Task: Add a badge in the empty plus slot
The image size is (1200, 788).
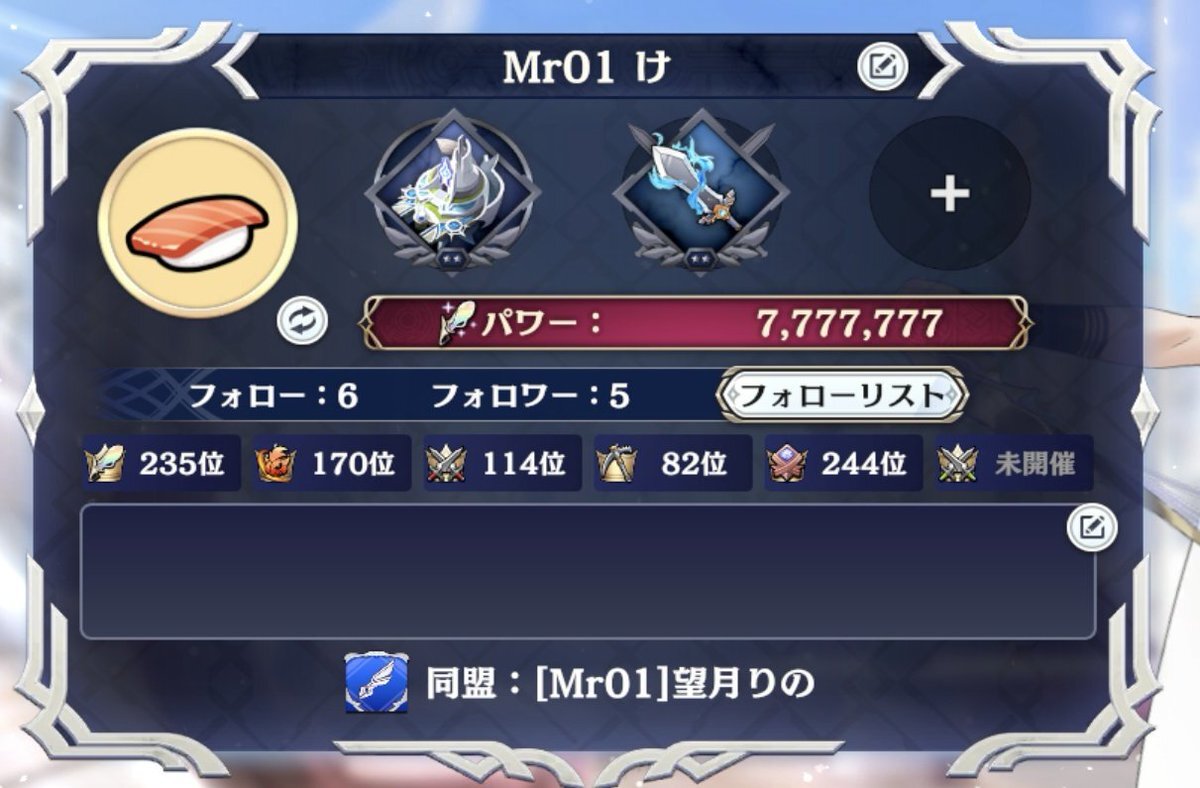Action: (x=949, y=193)
